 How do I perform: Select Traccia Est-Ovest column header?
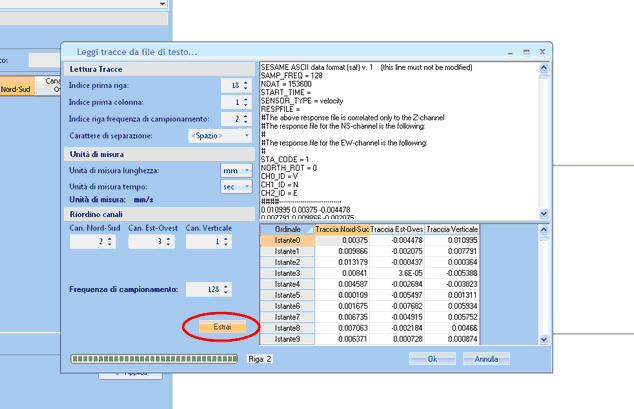pos(397,229)
